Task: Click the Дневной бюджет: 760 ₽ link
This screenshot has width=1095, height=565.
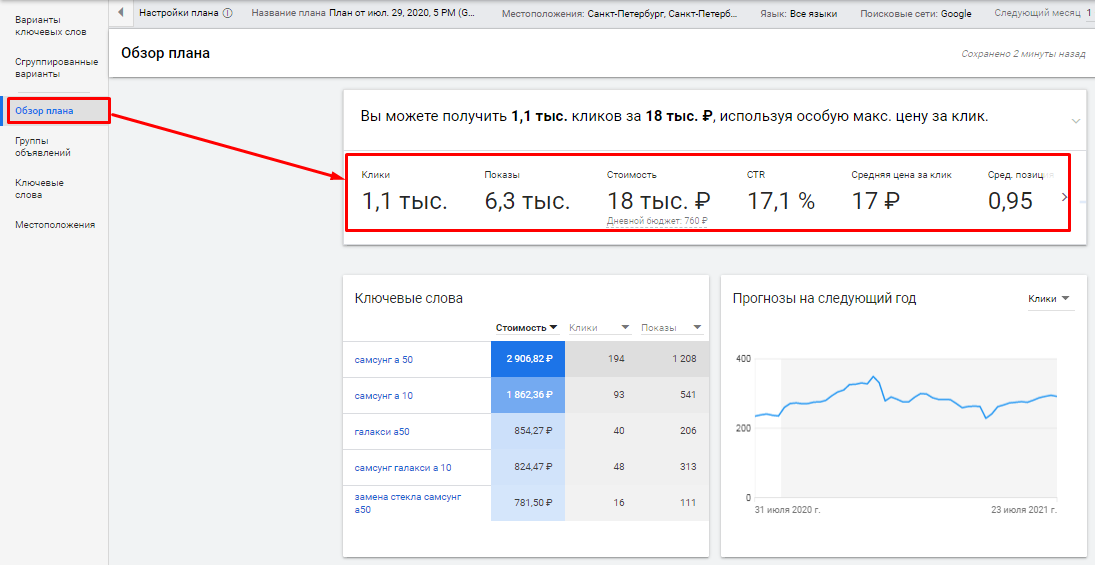Action: 657,221
